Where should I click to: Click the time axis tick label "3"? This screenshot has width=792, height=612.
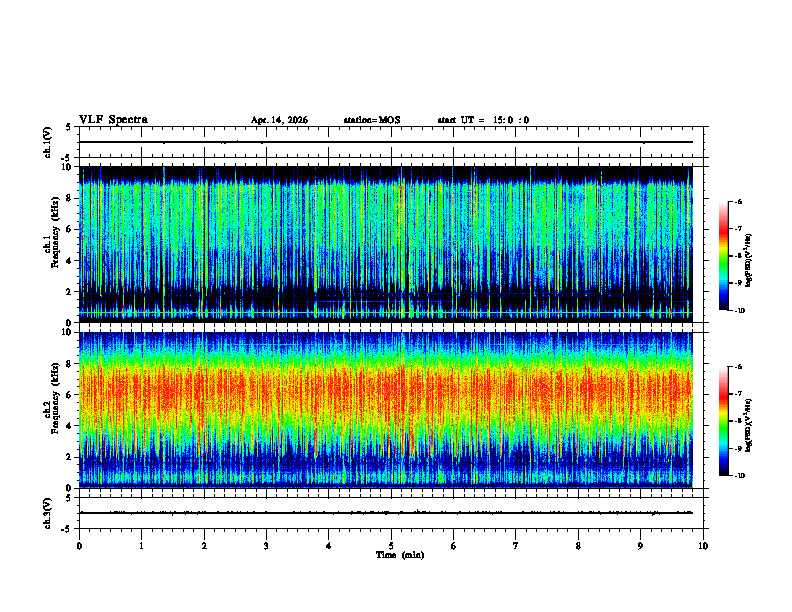[x=267, y=546]
